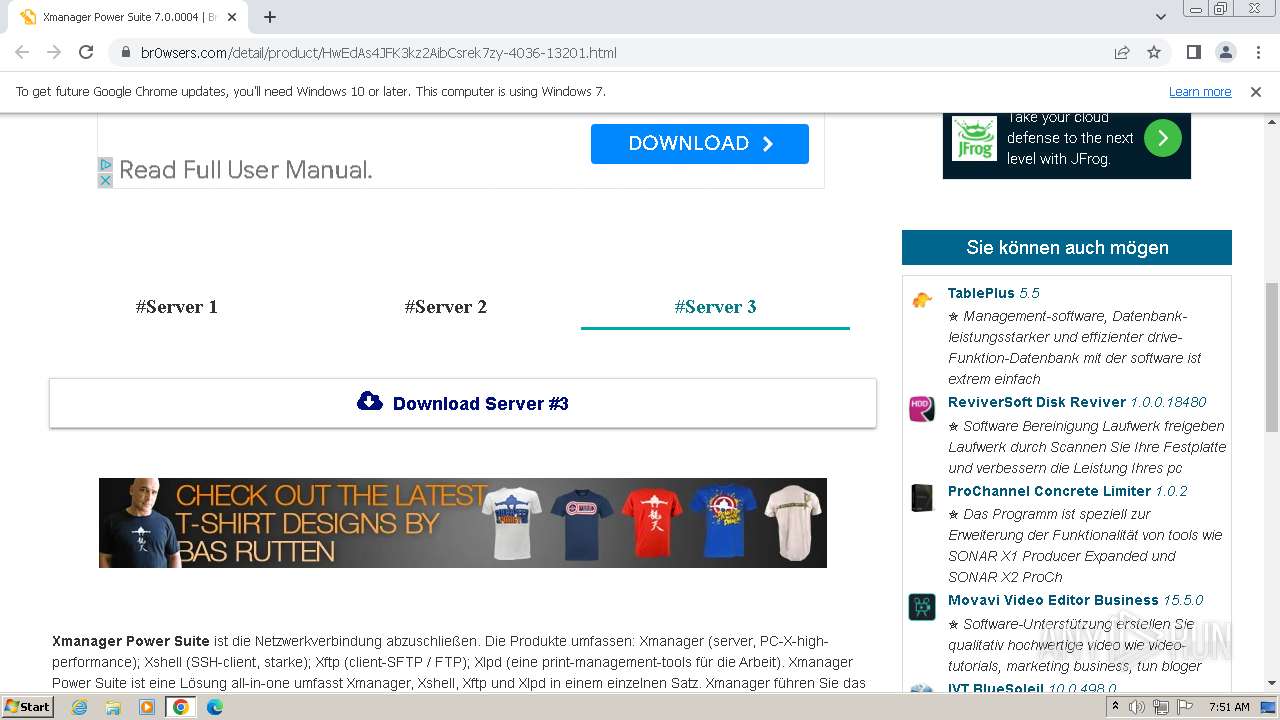Click the scrollbar up arrow
This screenshot has height=720, width=1280.
1272,120
